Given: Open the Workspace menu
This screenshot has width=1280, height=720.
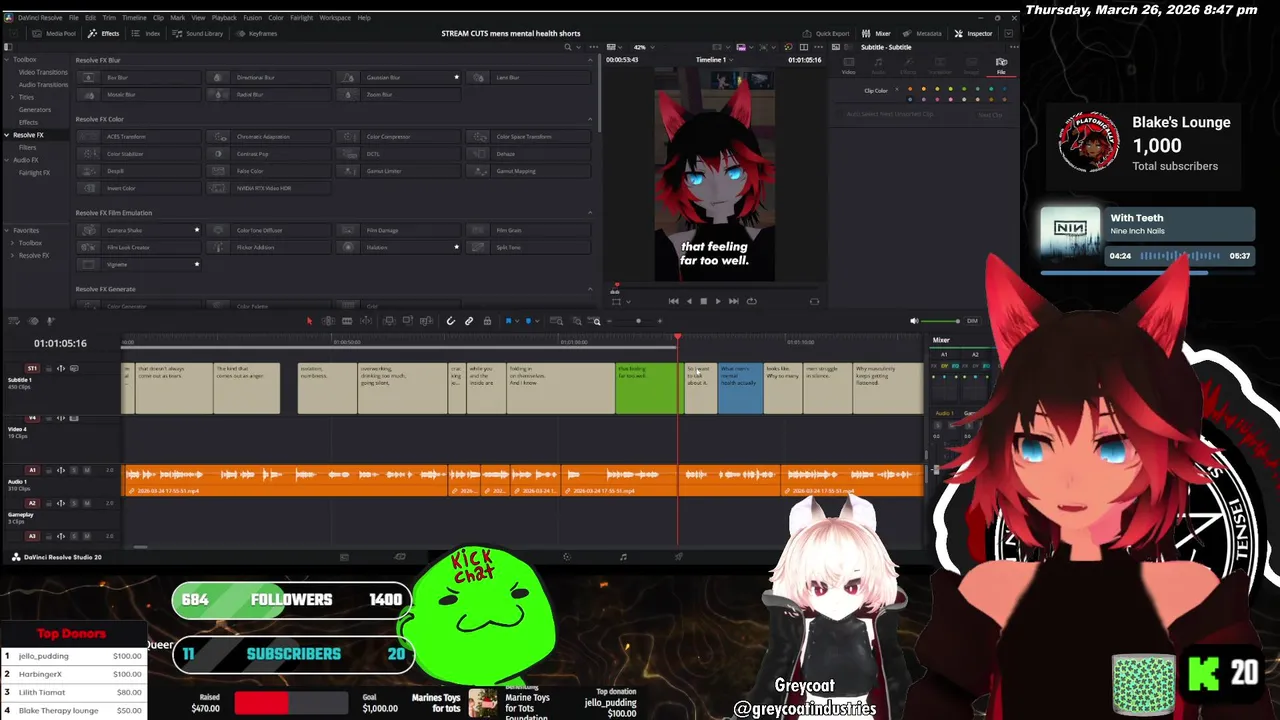Looking at the screenshot, I should [x=335, y=17].
